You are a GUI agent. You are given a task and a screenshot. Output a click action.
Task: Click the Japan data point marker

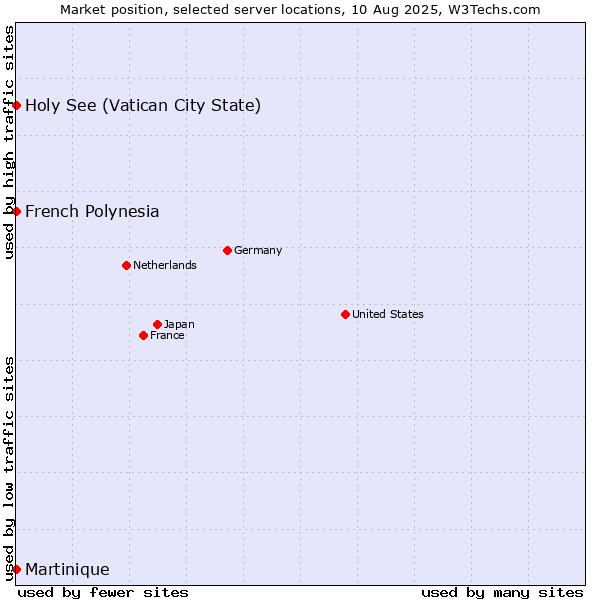157,324
